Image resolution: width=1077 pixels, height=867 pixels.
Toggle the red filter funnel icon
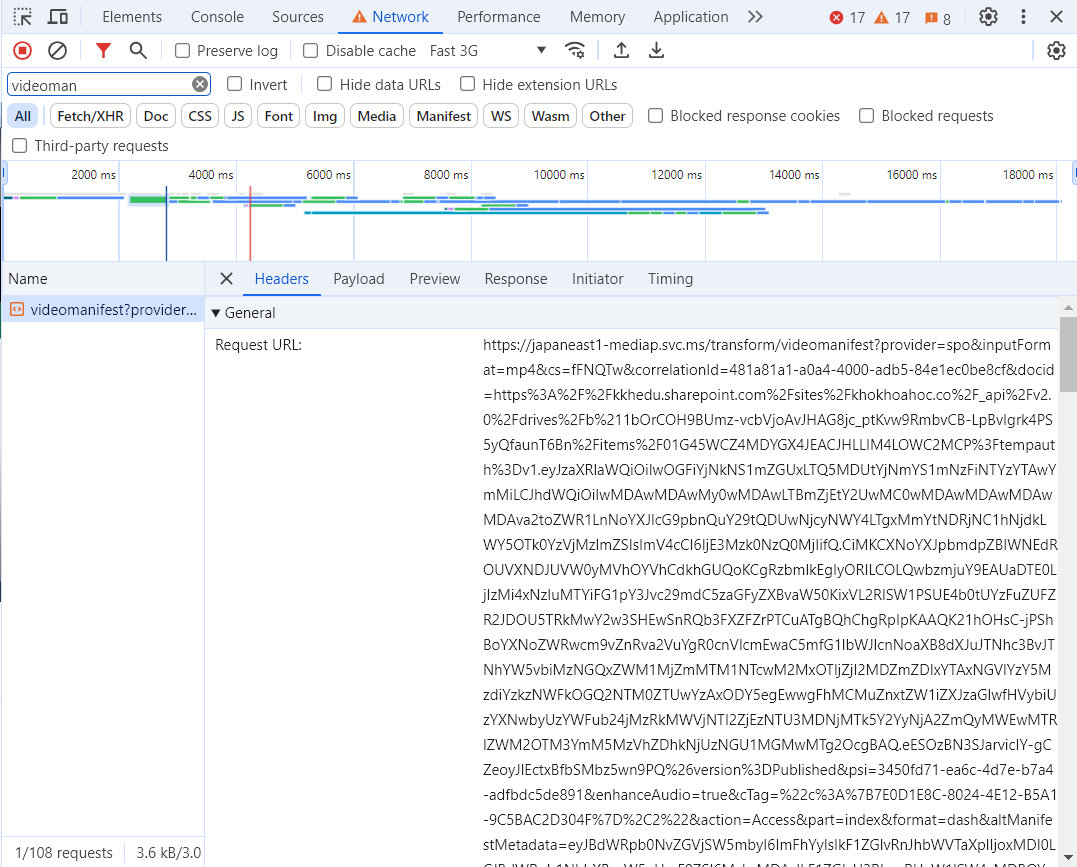click(x=103, y=50)
